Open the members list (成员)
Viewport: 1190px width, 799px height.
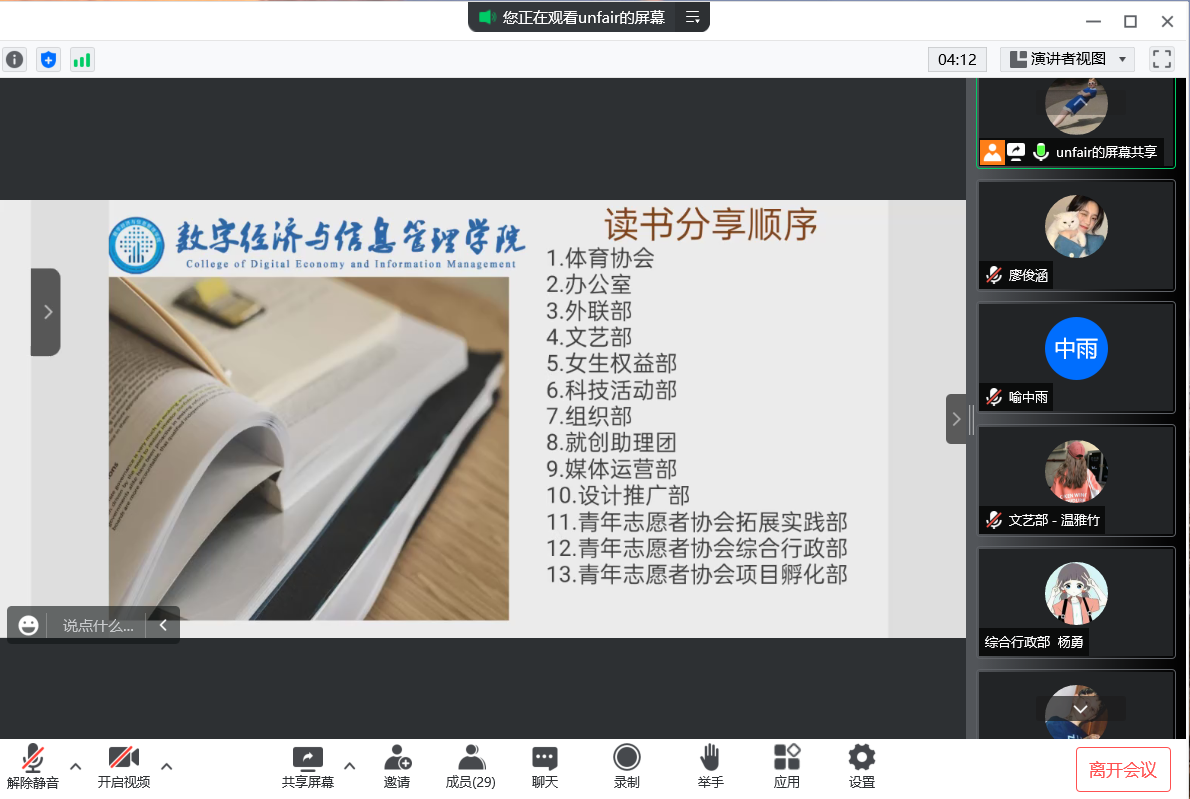(470, 766)
